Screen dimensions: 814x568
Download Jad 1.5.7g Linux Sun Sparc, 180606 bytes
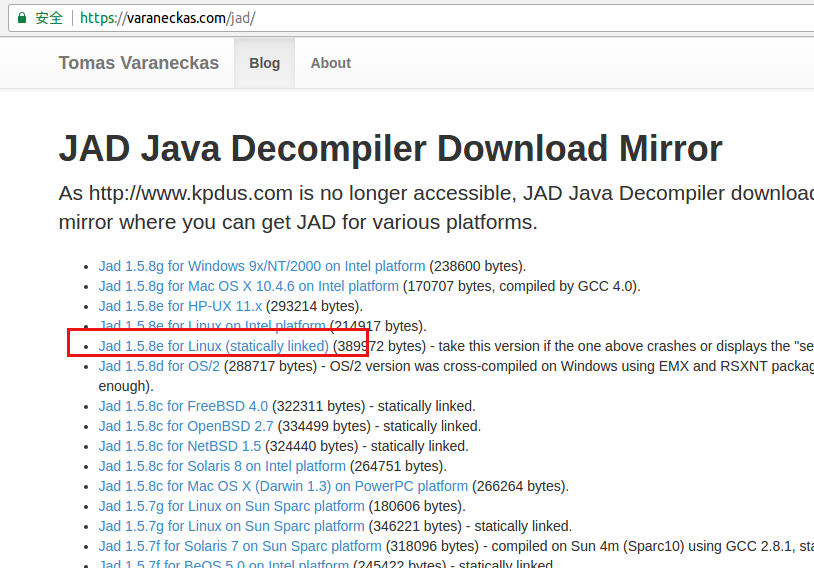[x=232, y=506]
